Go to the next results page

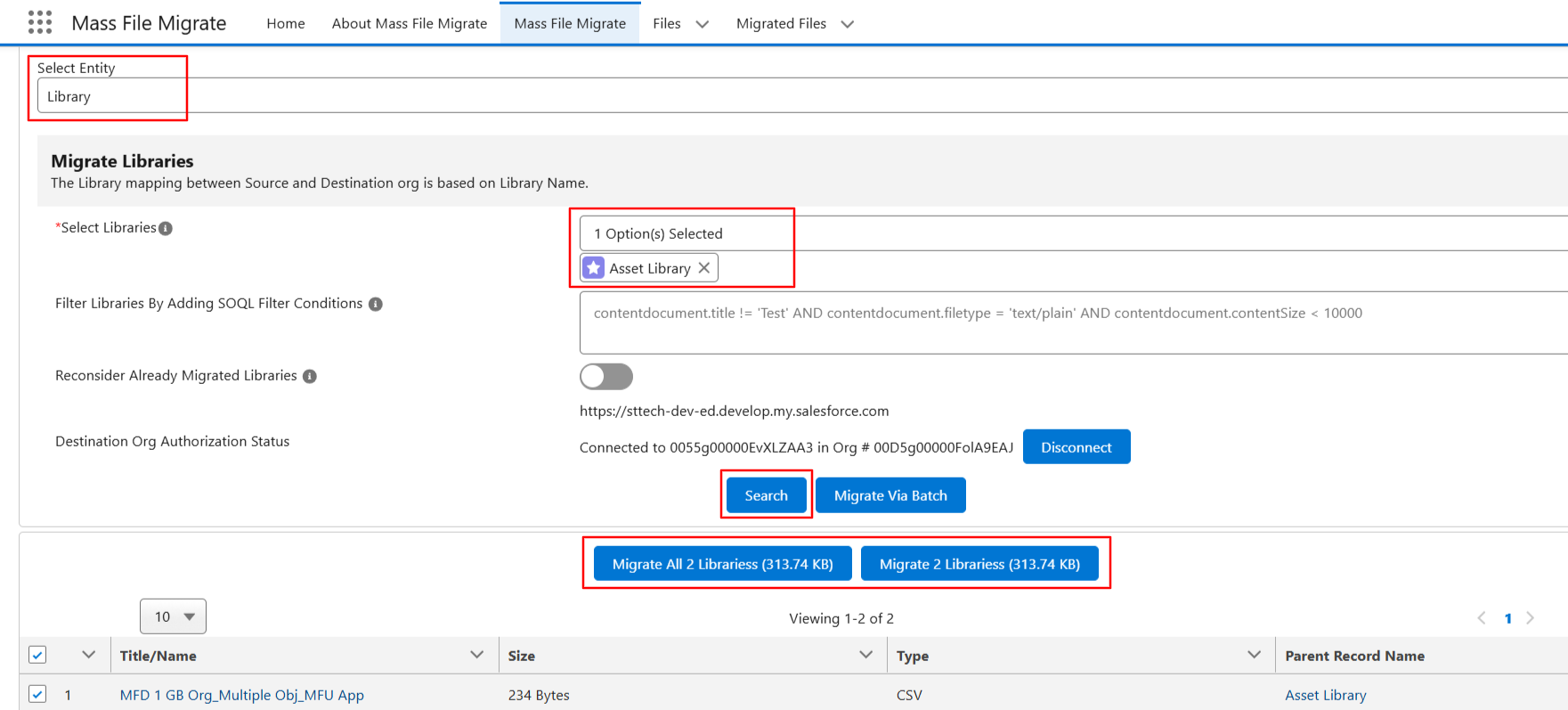1531,618
